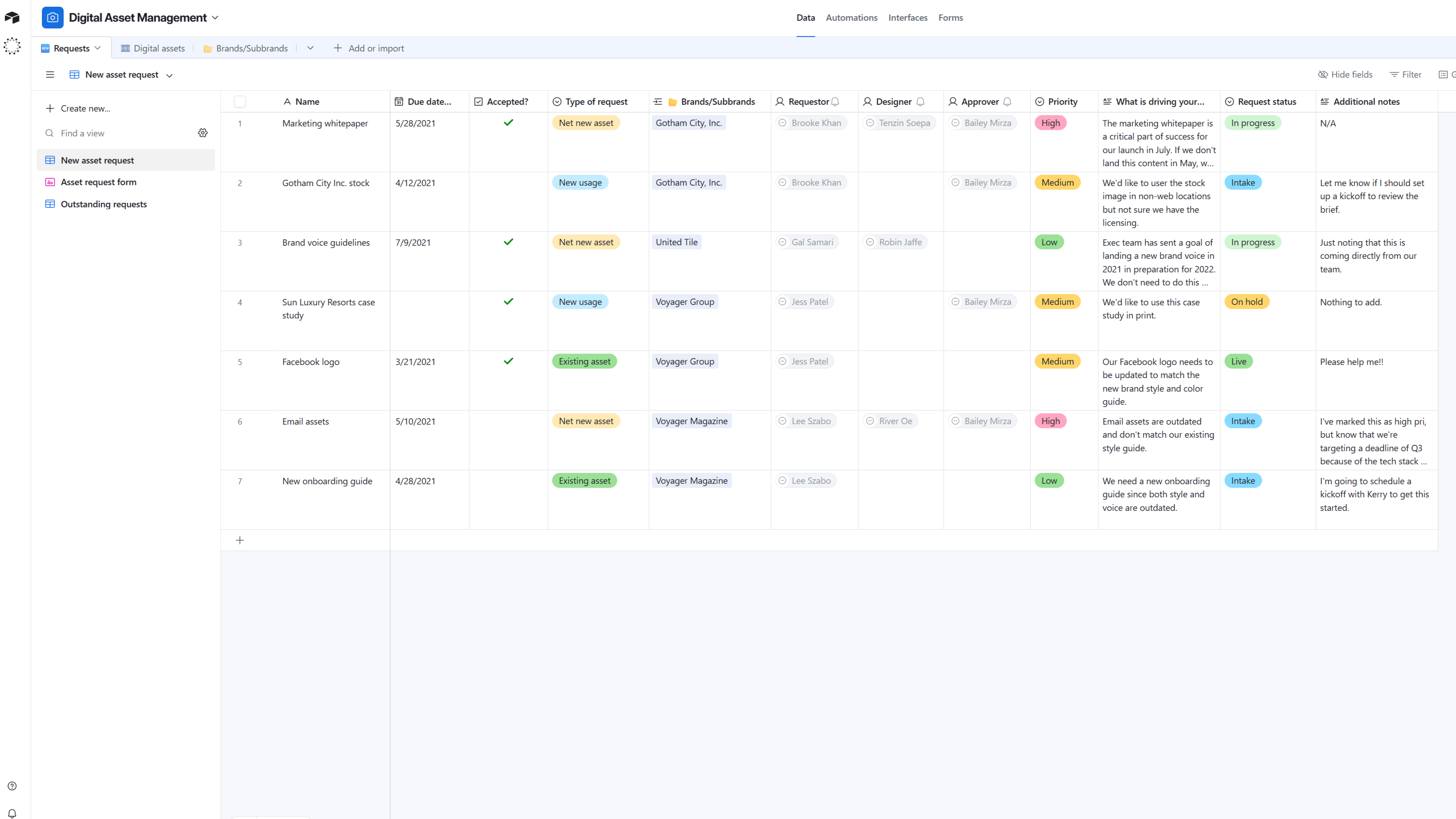Click Tenzin Soepa designer chip
1456x819 pixels.
[899, 123]
